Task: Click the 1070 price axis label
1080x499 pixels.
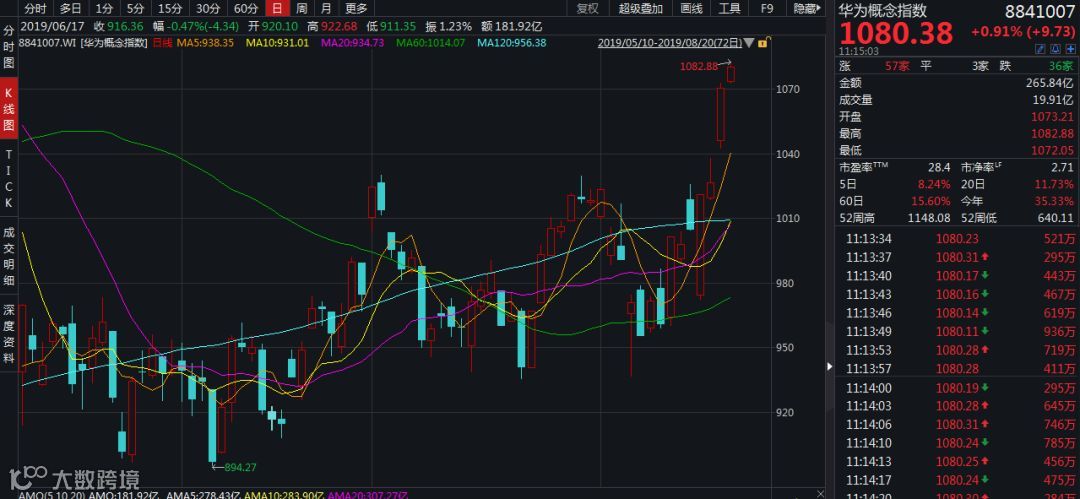Action: coord(787,90)
